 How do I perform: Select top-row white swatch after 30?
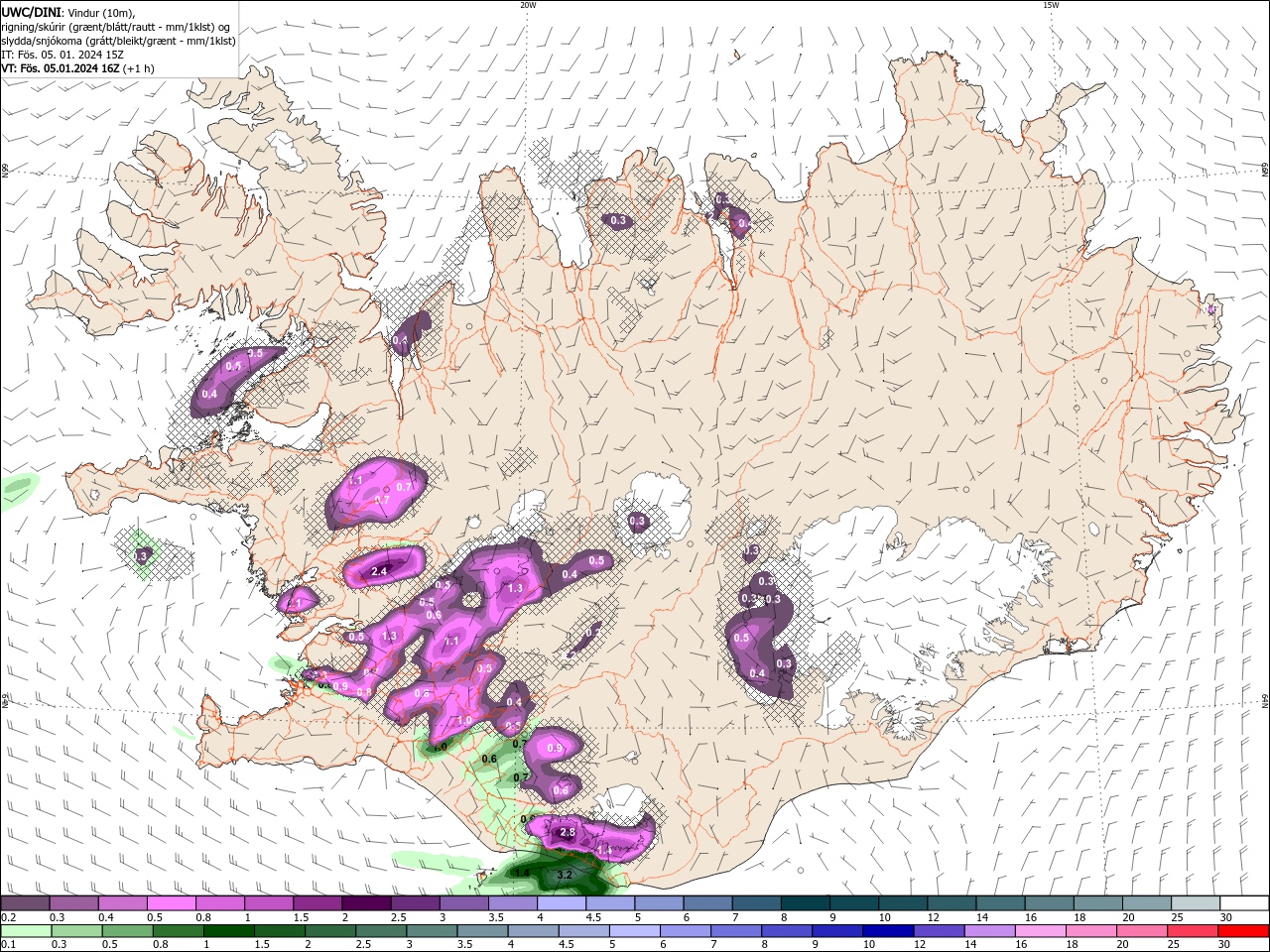[x=1243, y=903]
